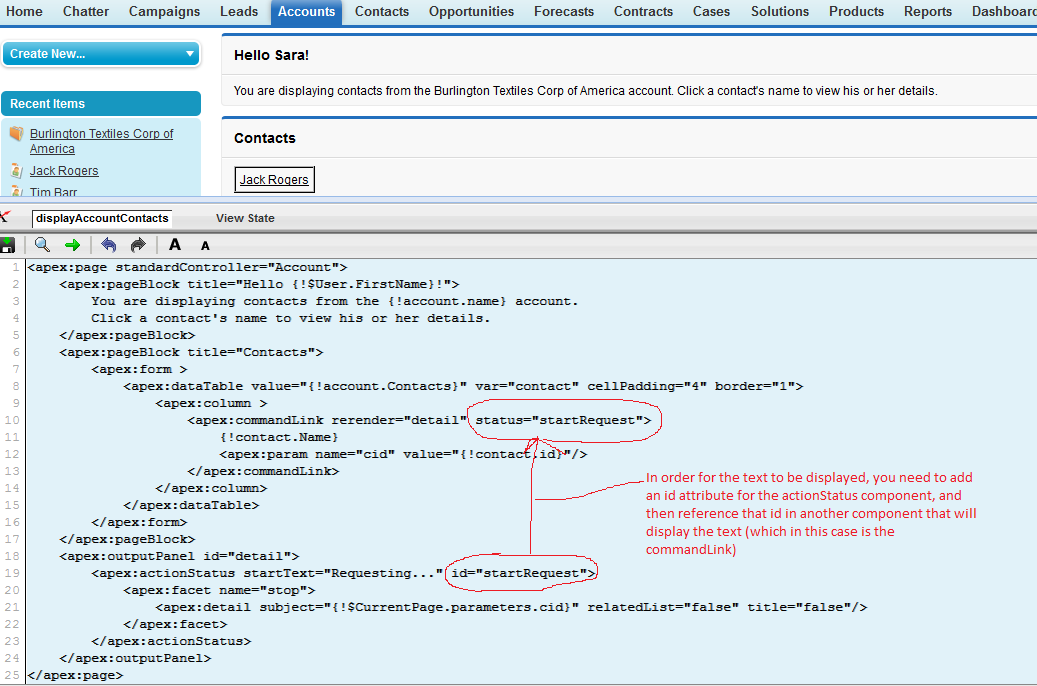Click the contact icon beside Jack Rogers
This screenshot has height=686, width=1037.
click(x=16, y=171)
